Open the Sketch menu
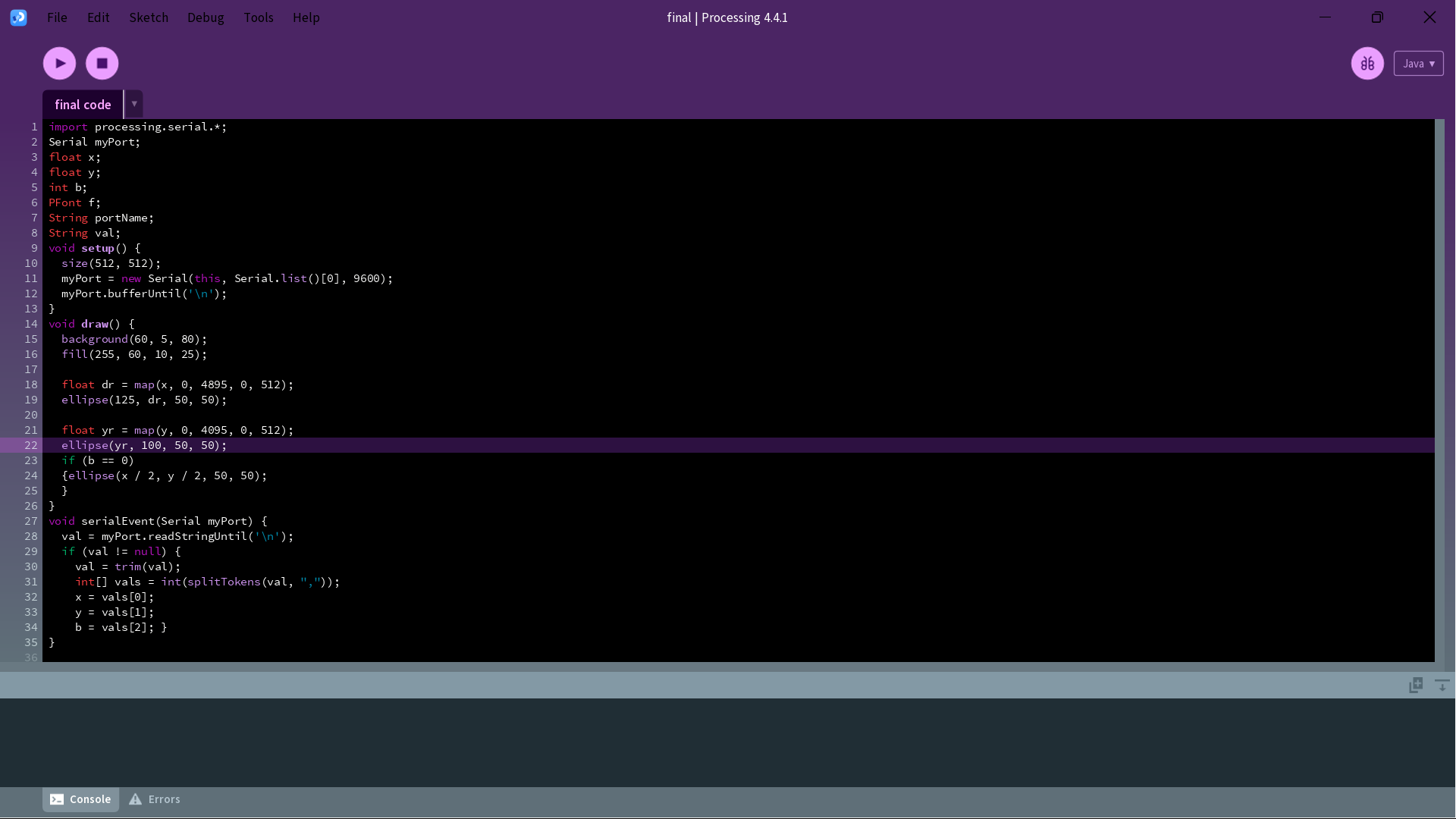This screenshot has height=819, width=1456. (149, 17)
